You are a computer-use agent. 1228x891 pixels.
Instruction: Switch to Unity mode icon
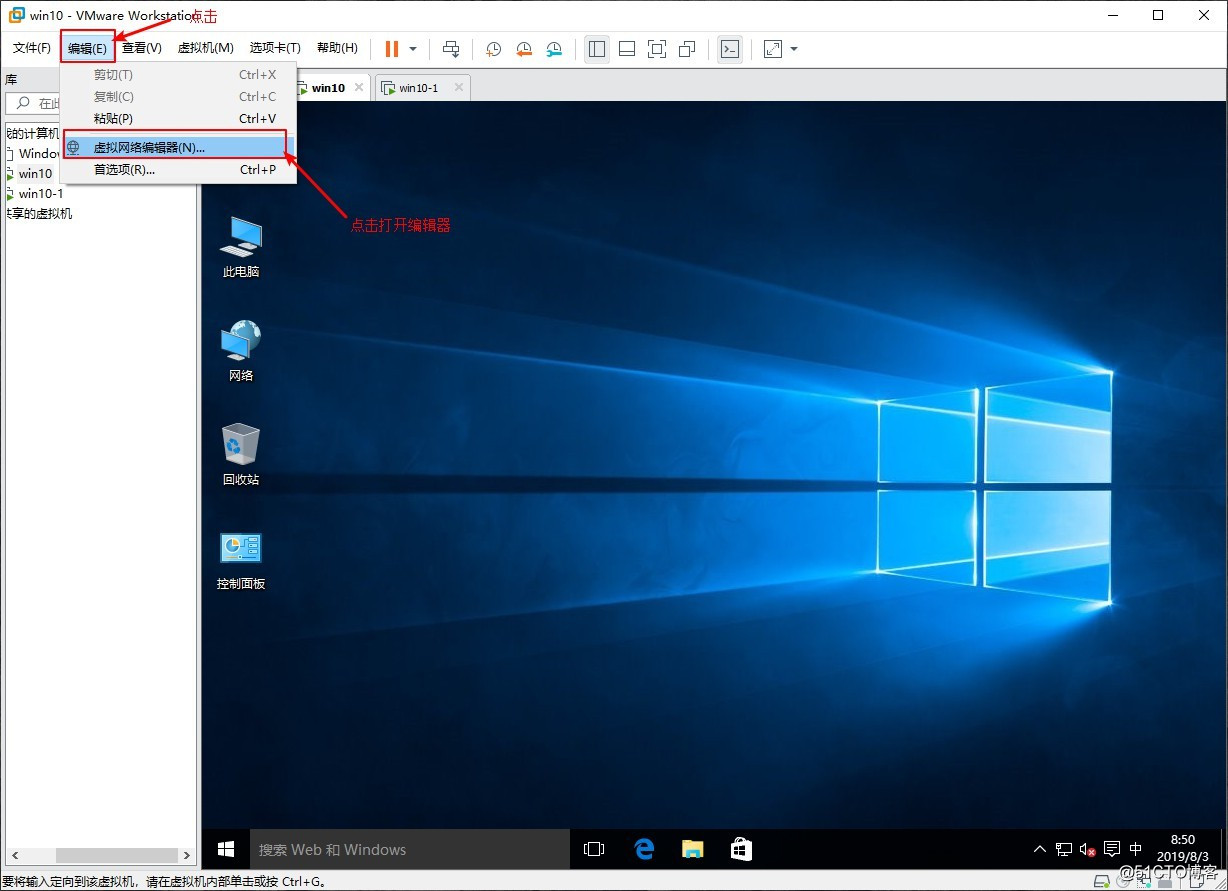(687, 48)
